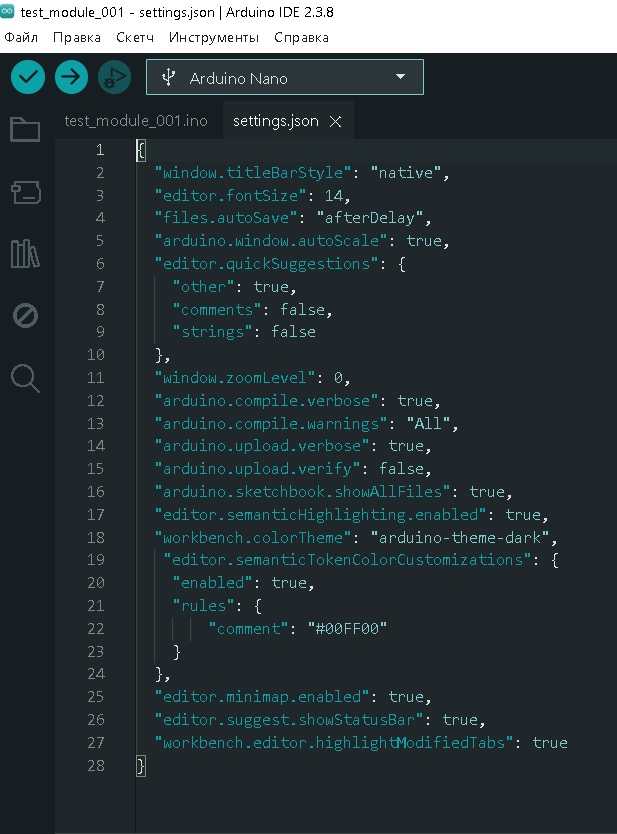
Task: Click the "#00FF00" color value
Action: 347,629
